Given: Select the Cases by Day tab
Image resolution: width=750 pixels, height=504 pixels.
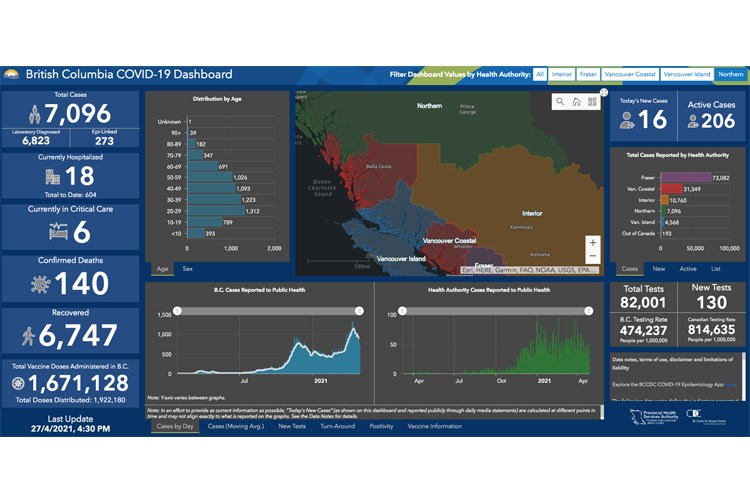Looking at the screenshot, I should click(175, 426).
